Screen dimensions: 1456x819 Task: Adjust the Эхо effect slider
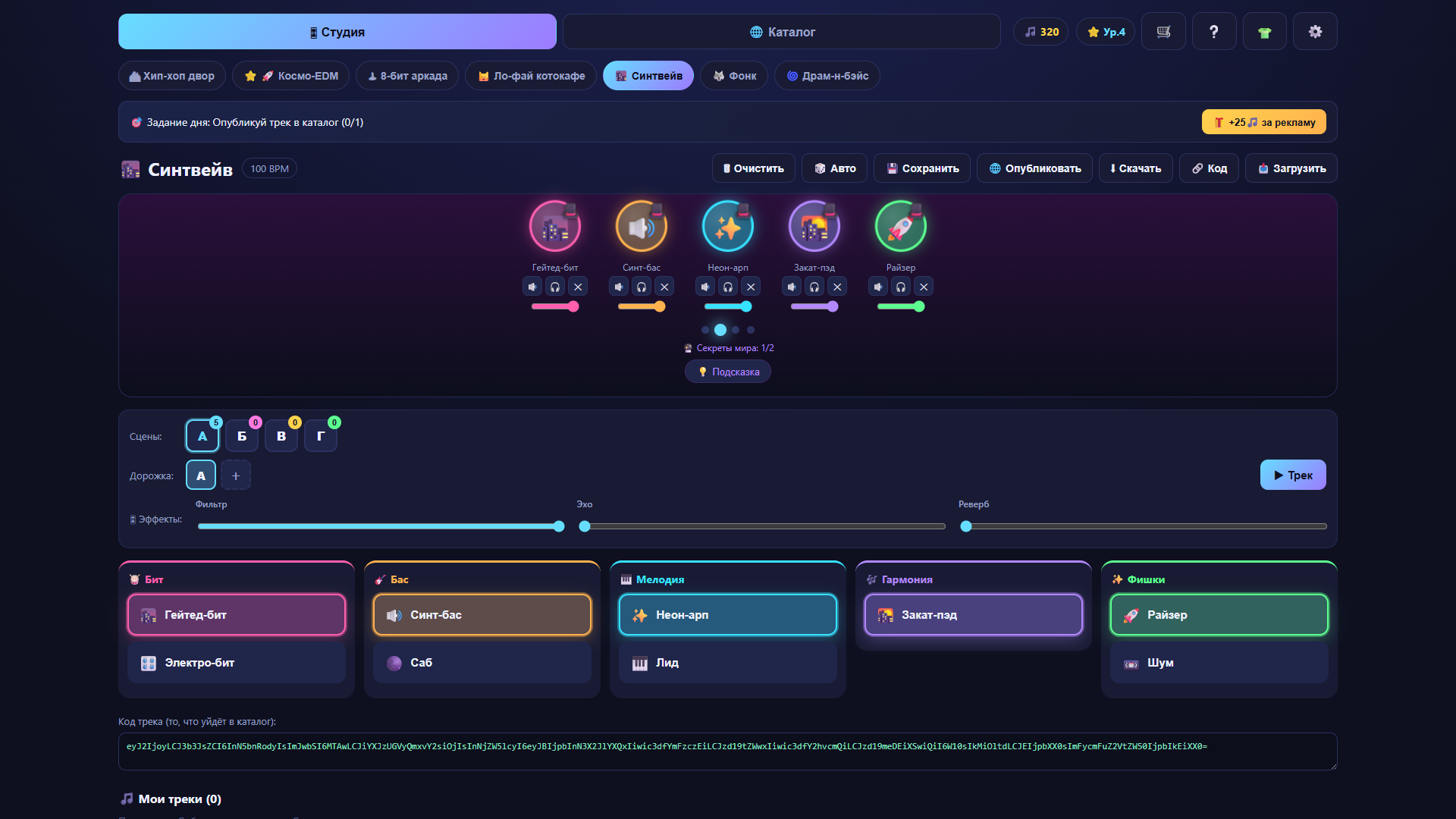click(763, 526)
